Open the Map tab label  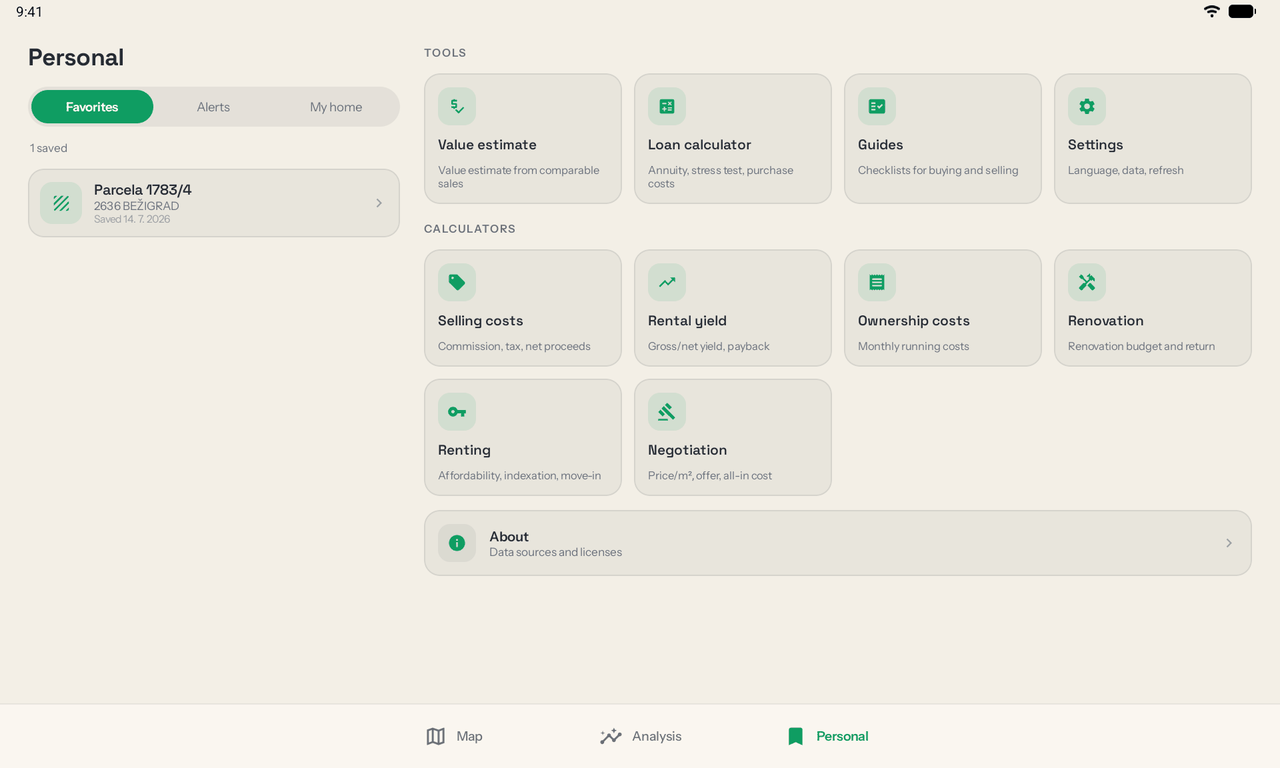click(469, 736)
